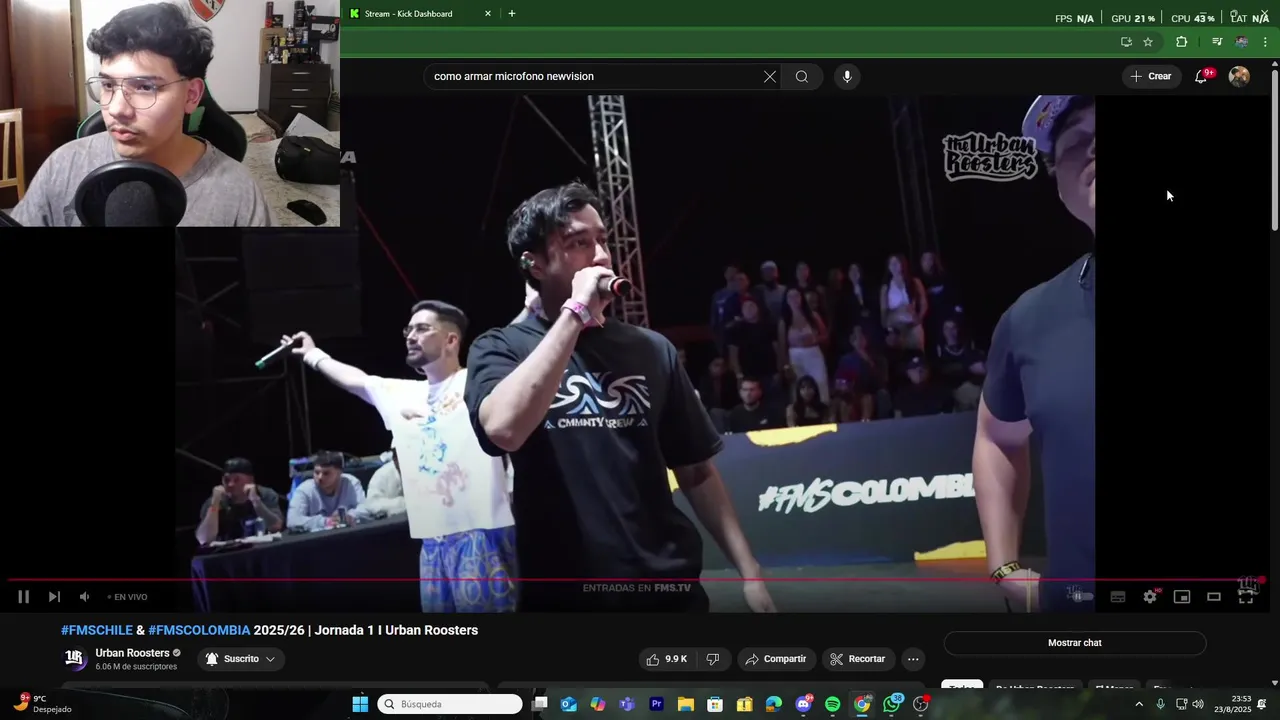Open Chrome profile avatar

1242,42
